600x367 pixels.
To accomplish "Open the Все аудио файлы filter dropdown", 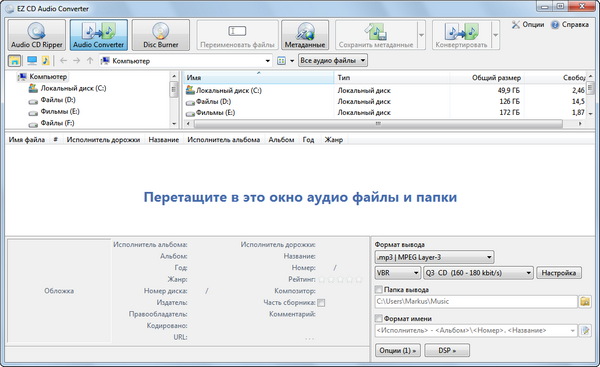I will pyautogui.click(x=333, y=60).
